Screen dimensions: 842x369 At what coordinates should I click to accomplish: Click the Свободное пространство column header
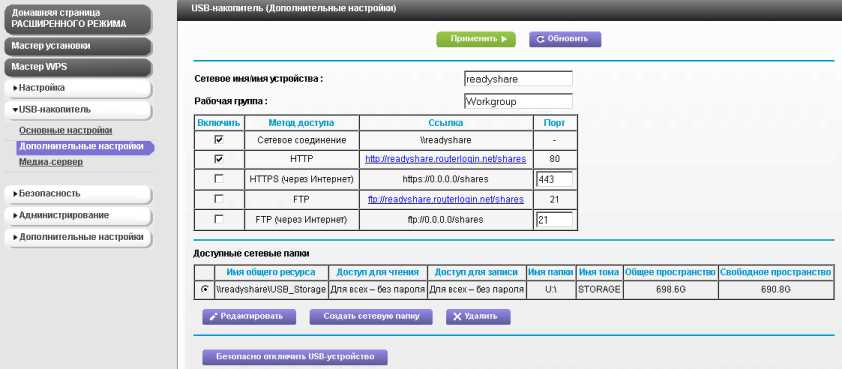point(776,272)
